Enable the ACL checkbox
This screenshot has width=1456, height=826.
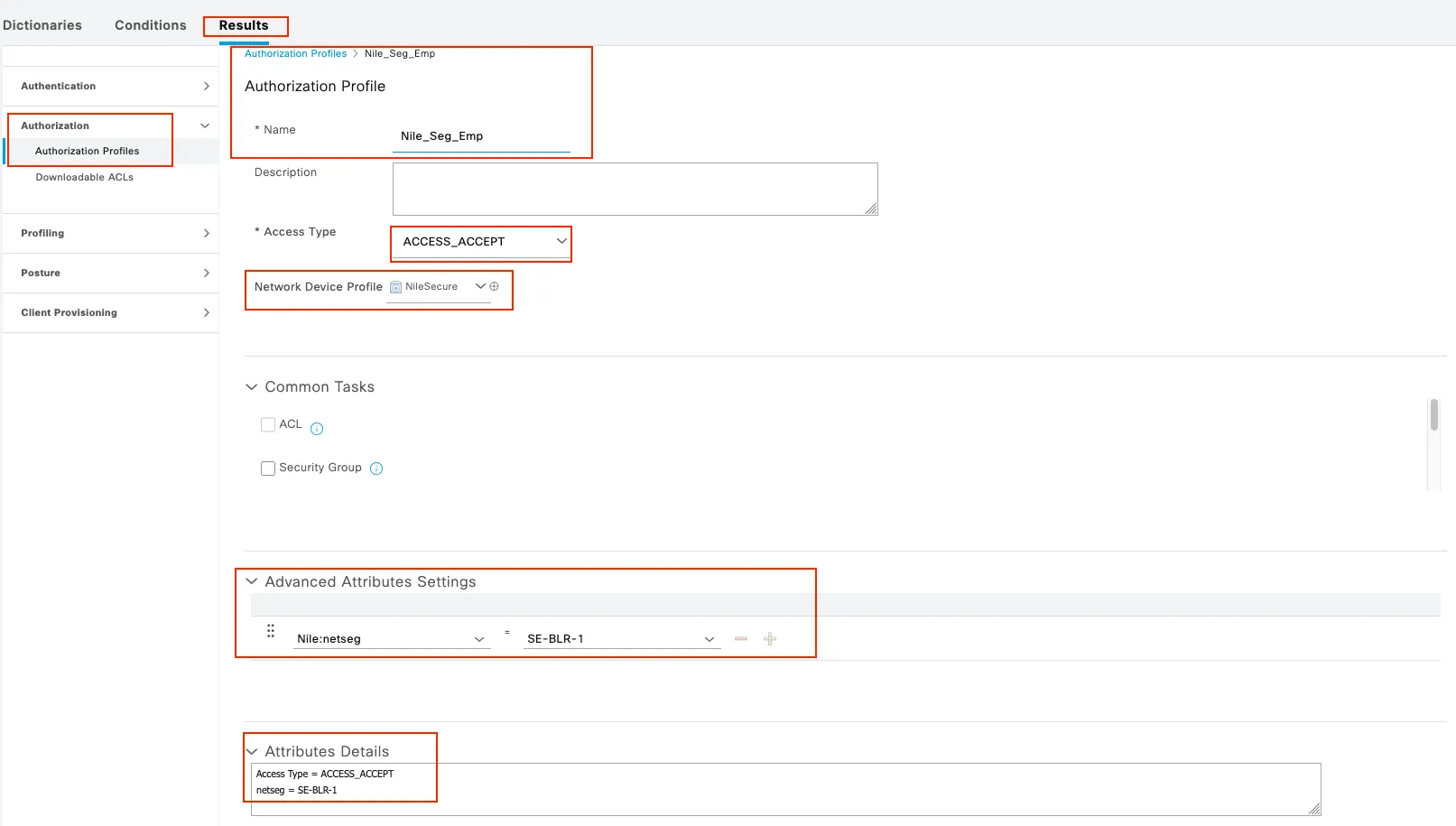click(268, 424)
